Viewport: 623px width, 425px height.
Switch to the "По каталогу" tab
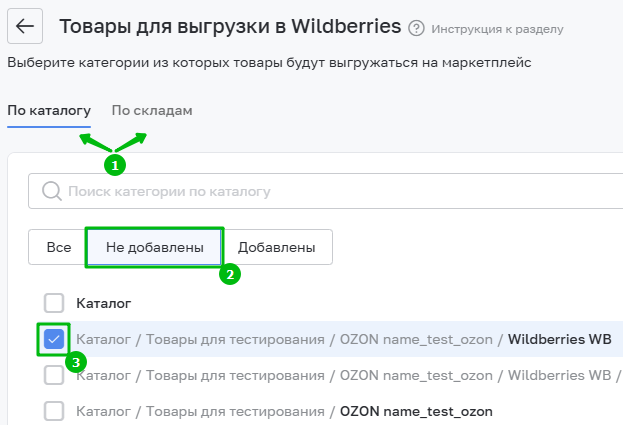(x=49, y=110)
